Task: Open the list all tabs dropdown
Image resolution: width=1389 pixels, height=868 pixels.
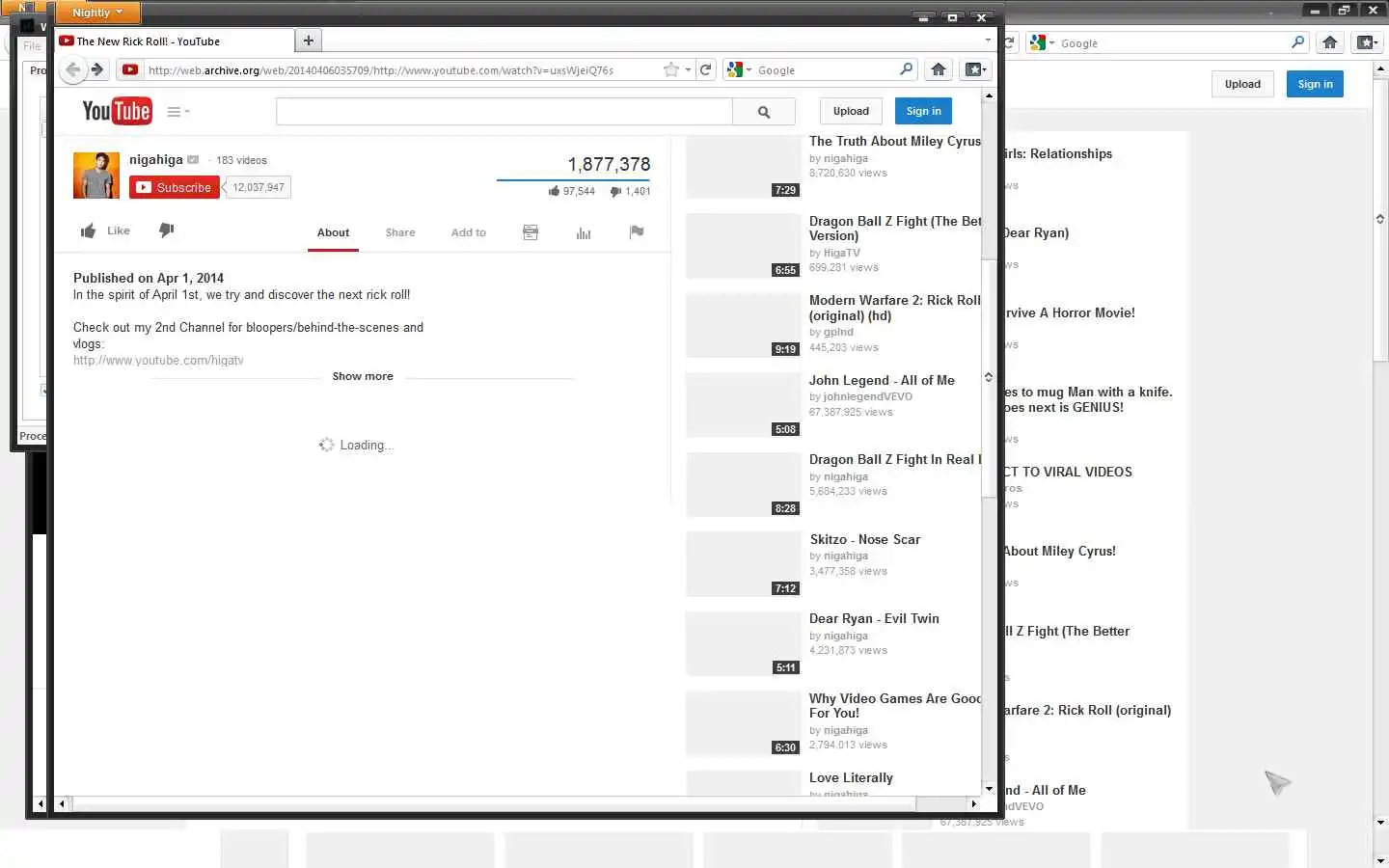Action: point(988,41)
